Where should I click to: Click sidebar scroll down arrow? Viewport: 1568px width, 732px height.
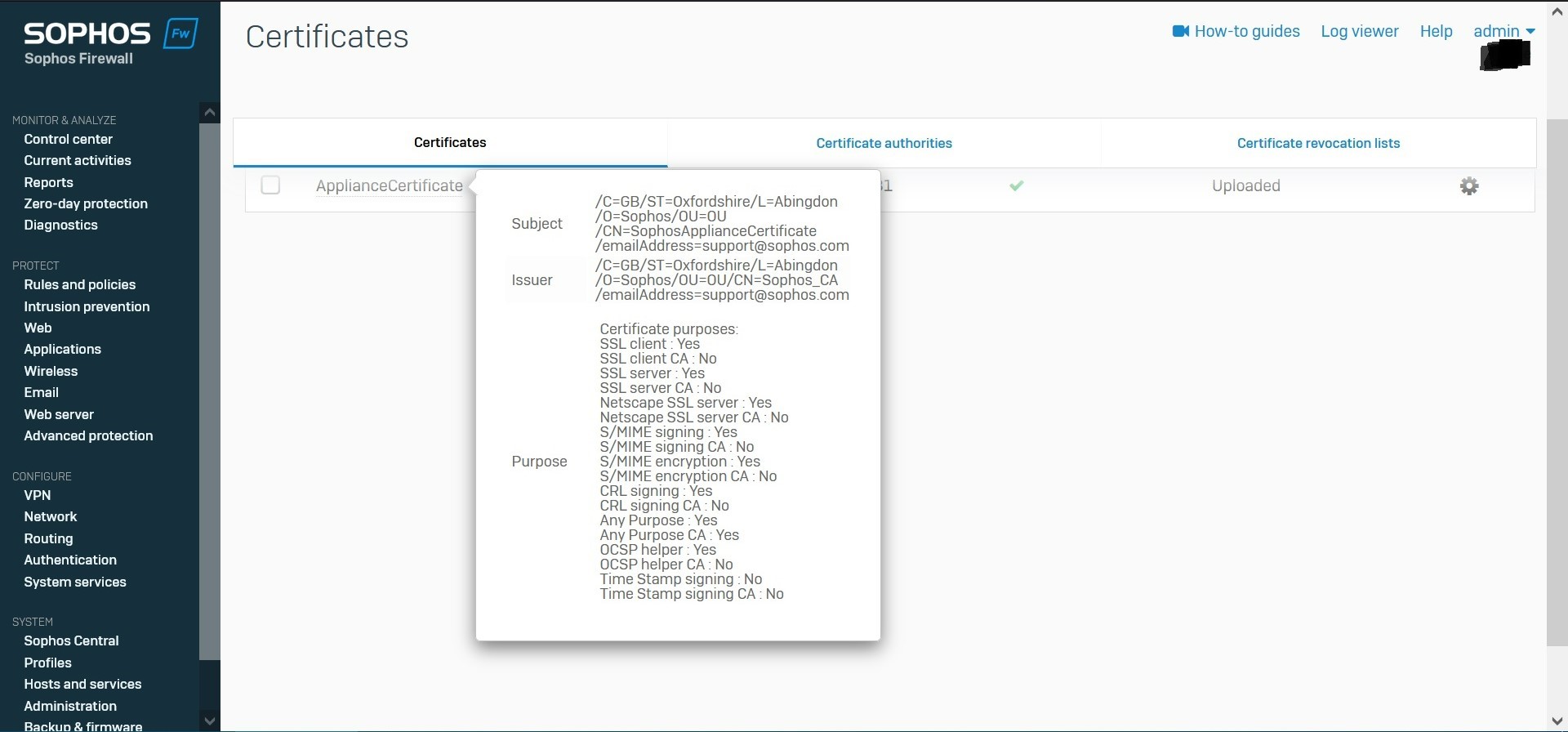point(210,721)
